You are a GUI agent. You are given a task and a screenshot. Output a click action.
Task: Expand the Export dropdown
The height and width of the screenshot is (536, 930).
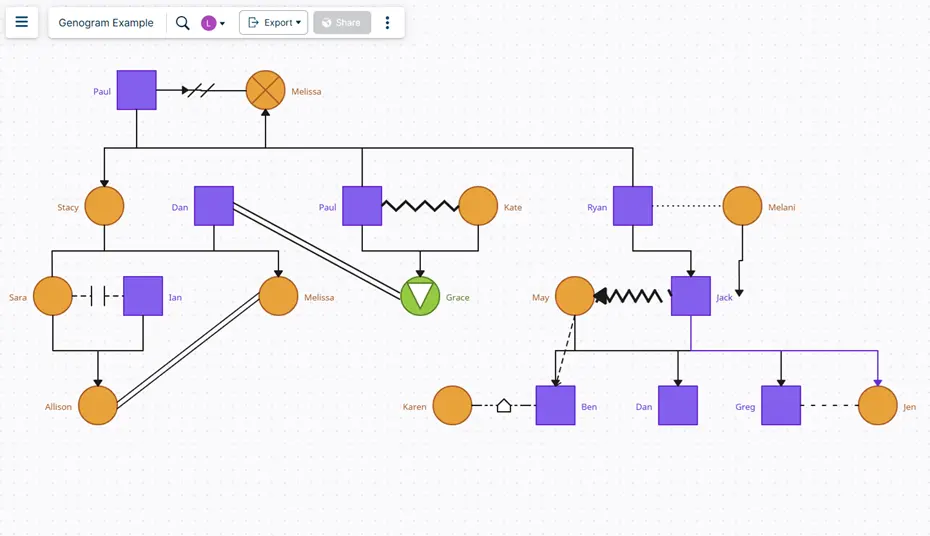[x=274, y=23]
